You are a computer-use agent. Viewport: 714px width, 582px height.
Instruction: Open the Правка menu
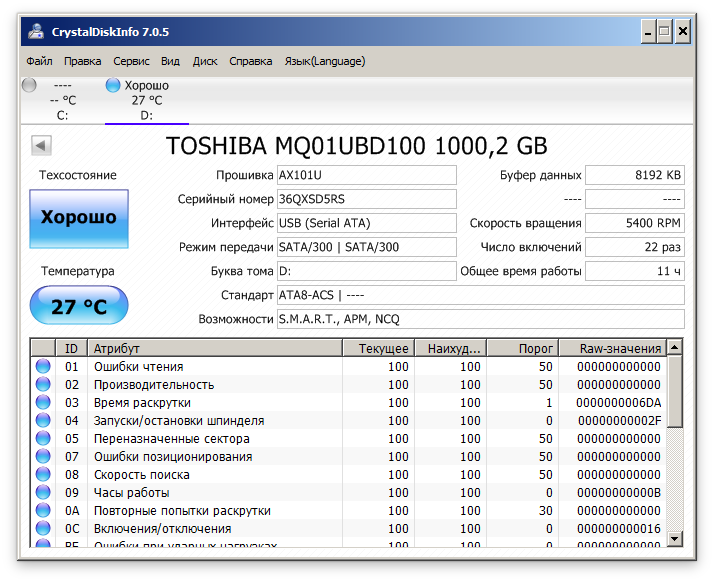tap(82, 61)
